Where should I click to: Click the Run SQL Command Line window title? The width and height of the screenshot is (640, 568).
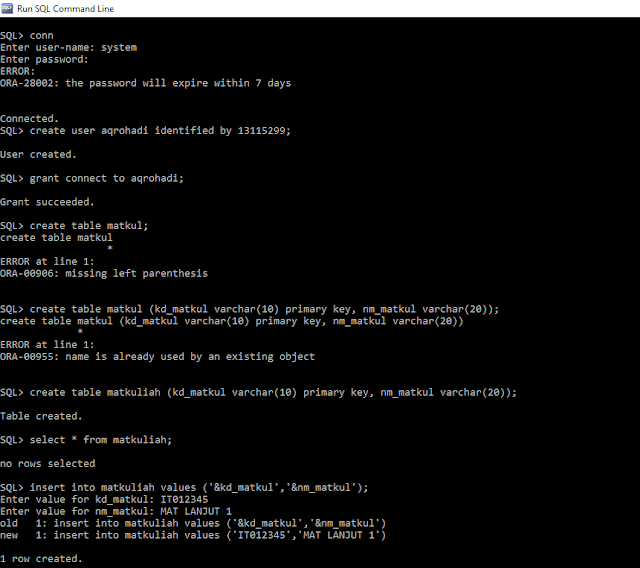(65, 9)
